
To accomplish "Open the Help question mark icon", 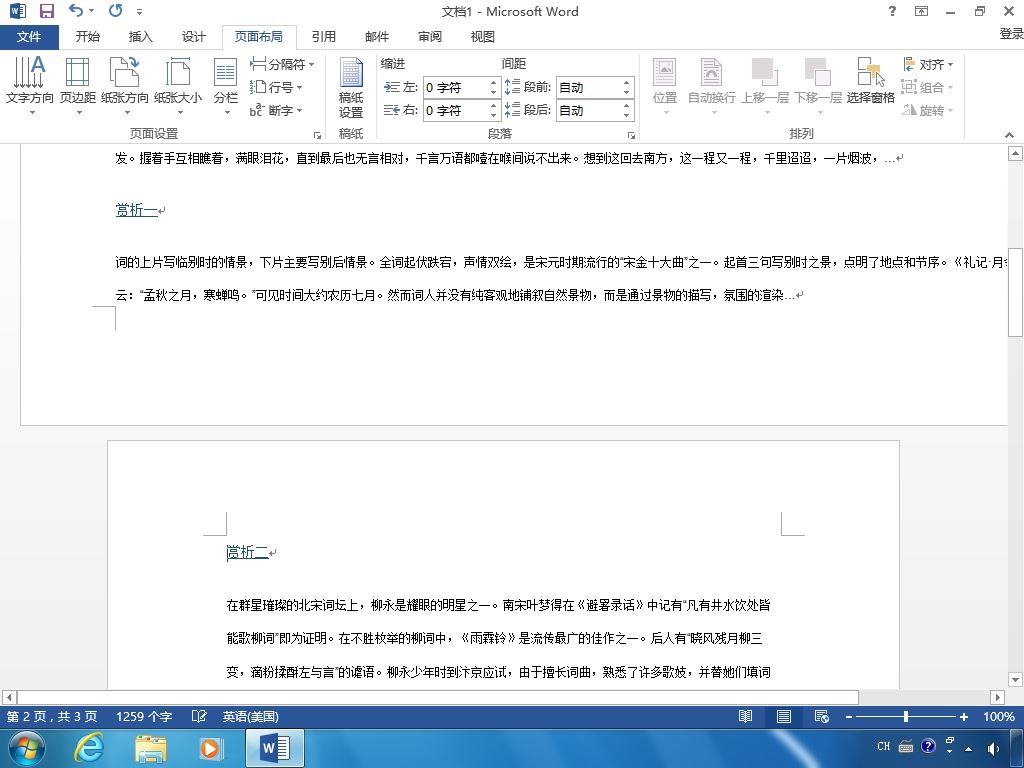I will coord(893,11).
